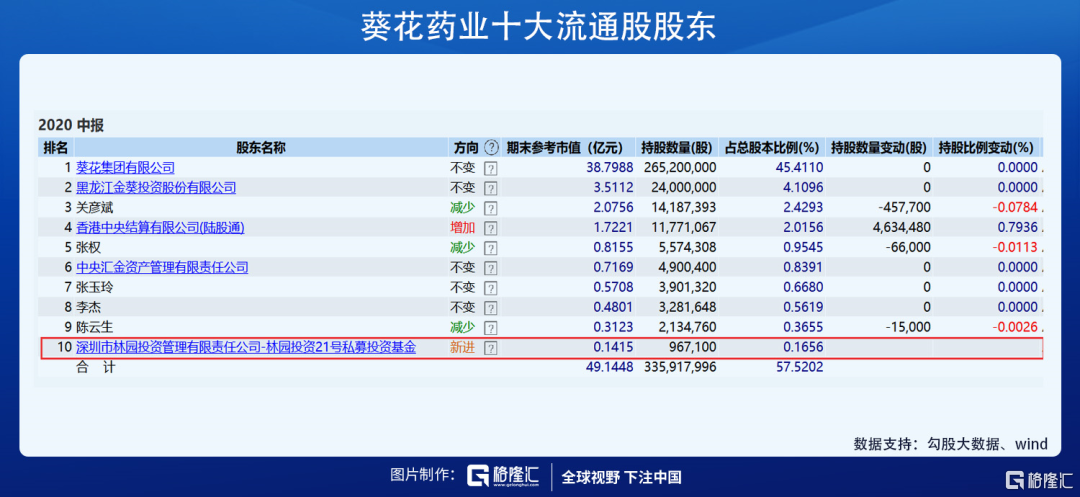Image resolution: width=1080 pixels, height=497 pixels.
Task: Click help icon in 方向 column header
Action: pos(490,147)
